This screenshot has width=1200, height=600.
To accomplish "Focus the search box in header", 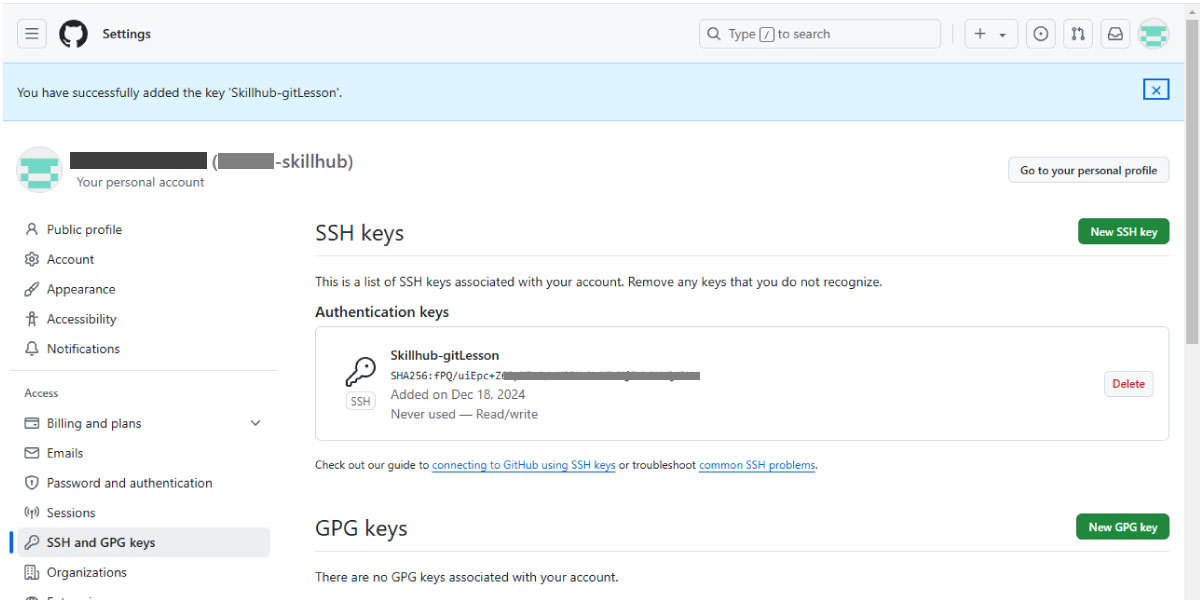I will pyautogui.click(x=820, y=34).
